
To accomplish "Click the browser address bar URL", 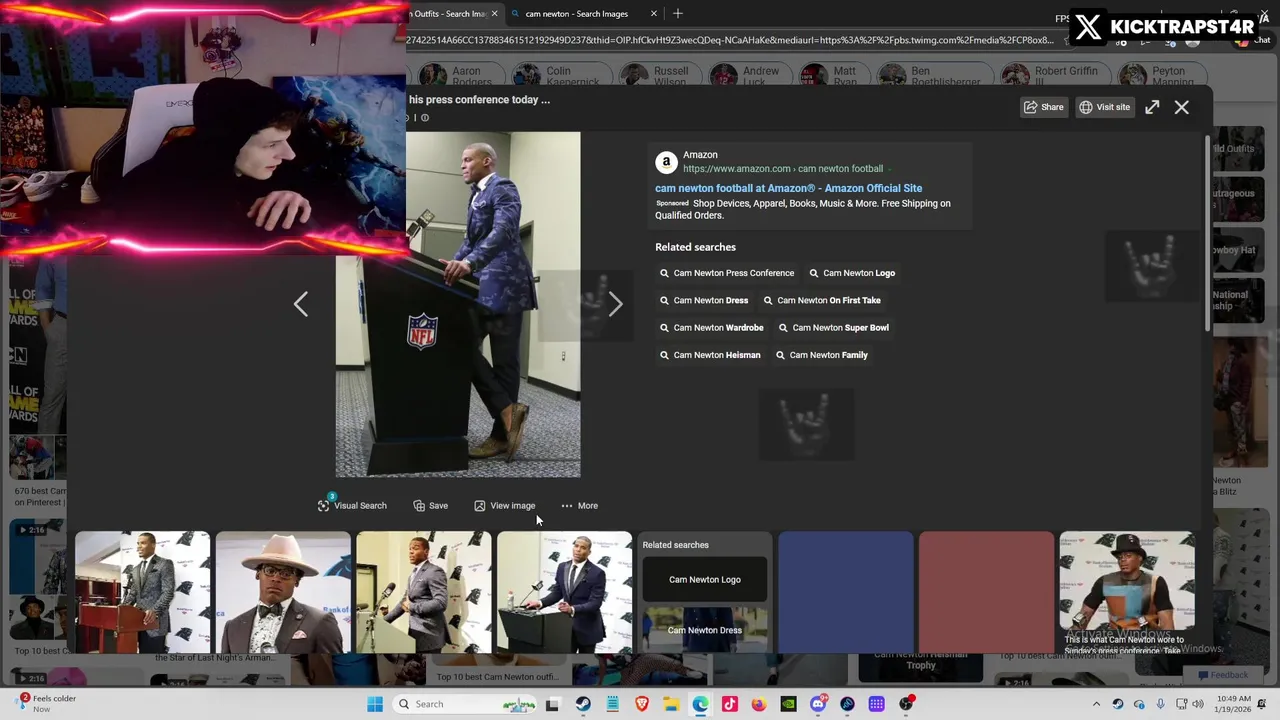I will point(730,41).
